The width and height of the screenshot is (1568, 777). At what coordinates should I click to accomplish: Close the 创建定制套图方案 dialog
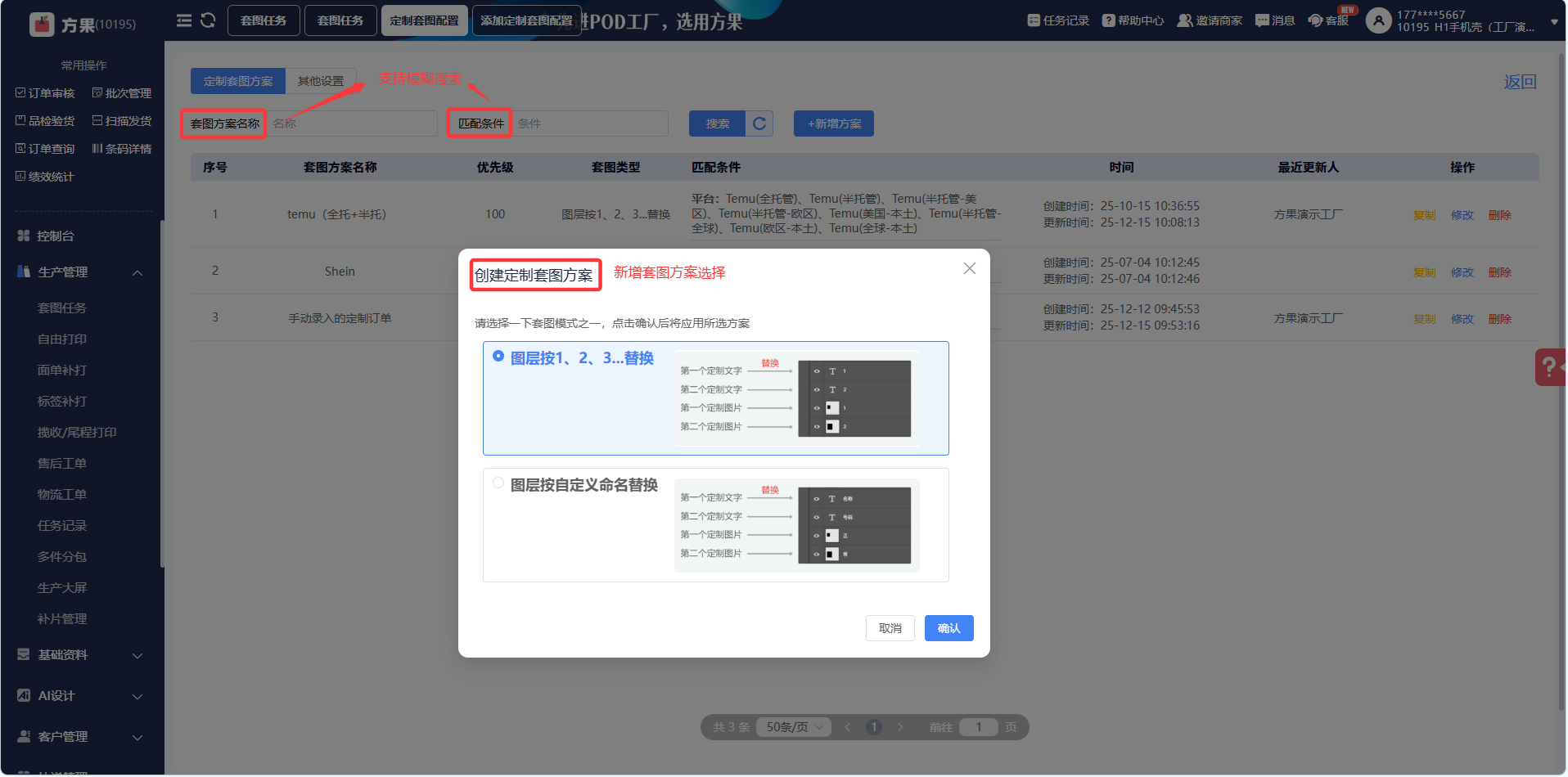click(x=970, y=268)
